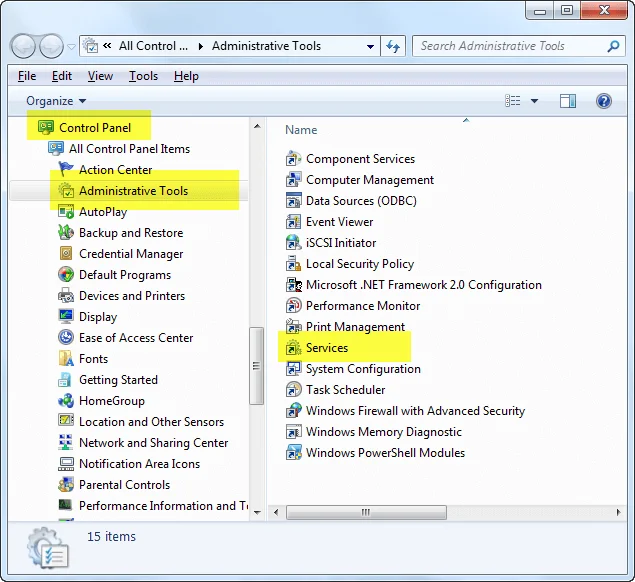Click the Windows Firewall with Advanced Security icon
This screenshot has width=635, height=582.
pyautogui.click(x=293, y=411)
